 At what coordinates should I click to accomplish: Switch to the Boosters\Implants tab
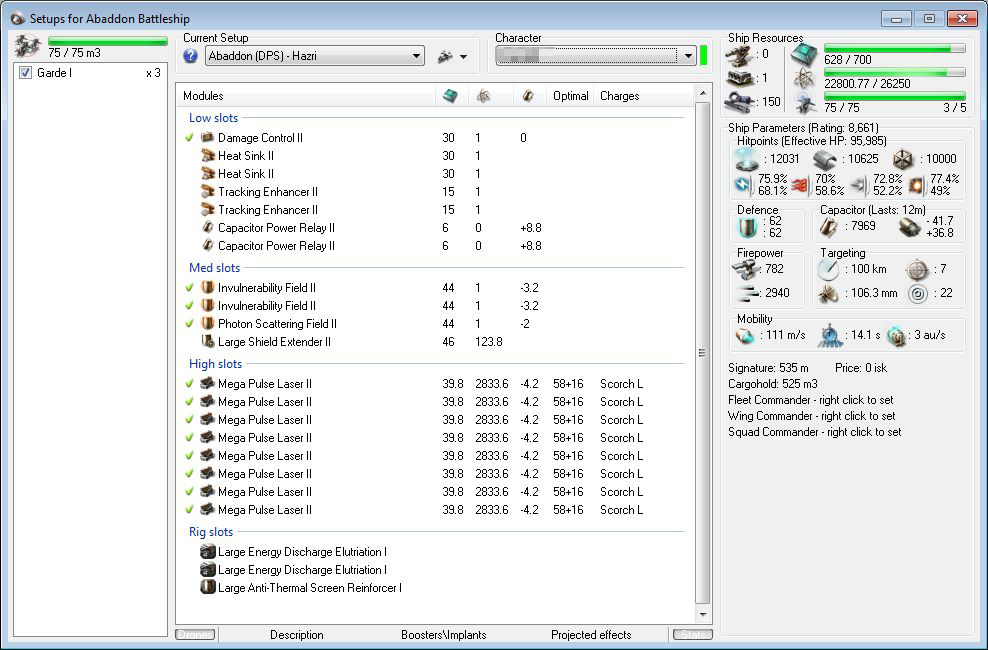pos(444,635)
